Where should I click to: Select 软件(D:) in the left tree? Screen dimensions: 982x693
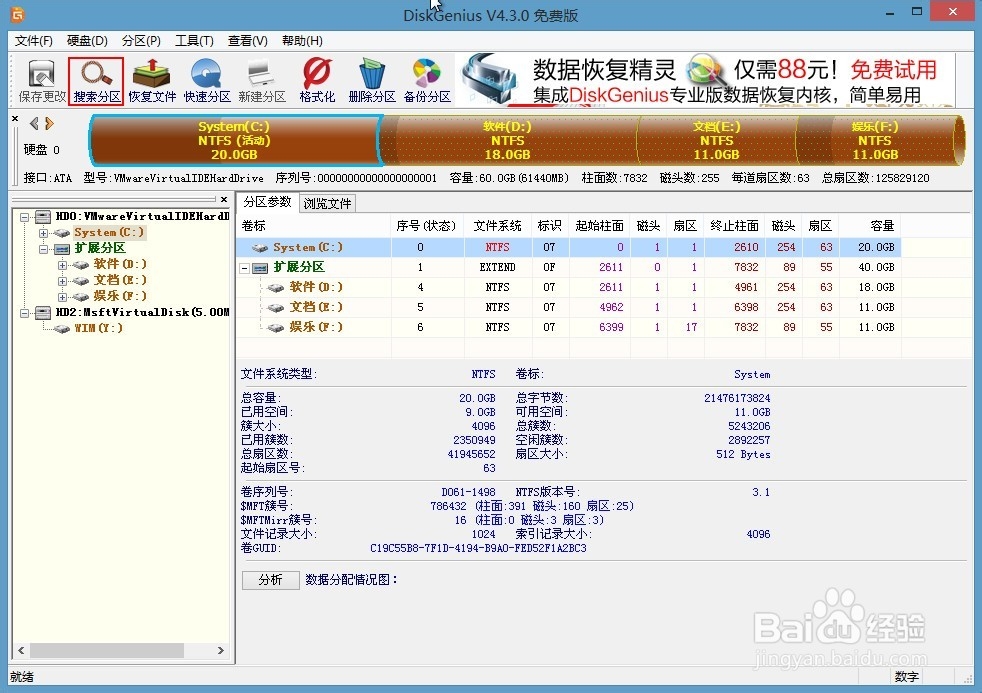click(120, 264)
